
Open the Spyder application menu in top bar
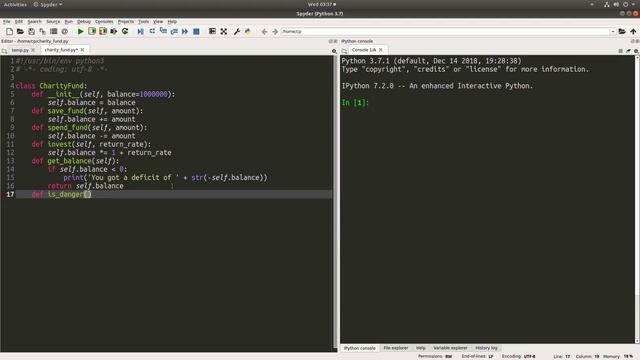48,4
